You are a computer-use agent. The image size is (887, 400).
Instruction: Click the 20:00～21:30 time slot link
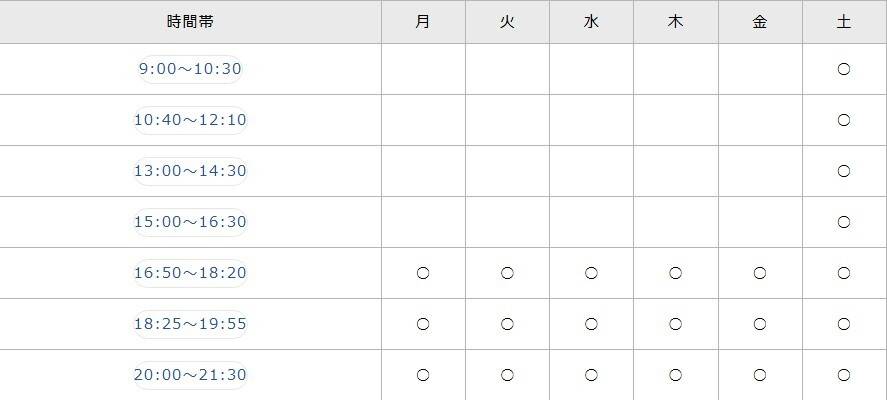[x=190, y=375]
